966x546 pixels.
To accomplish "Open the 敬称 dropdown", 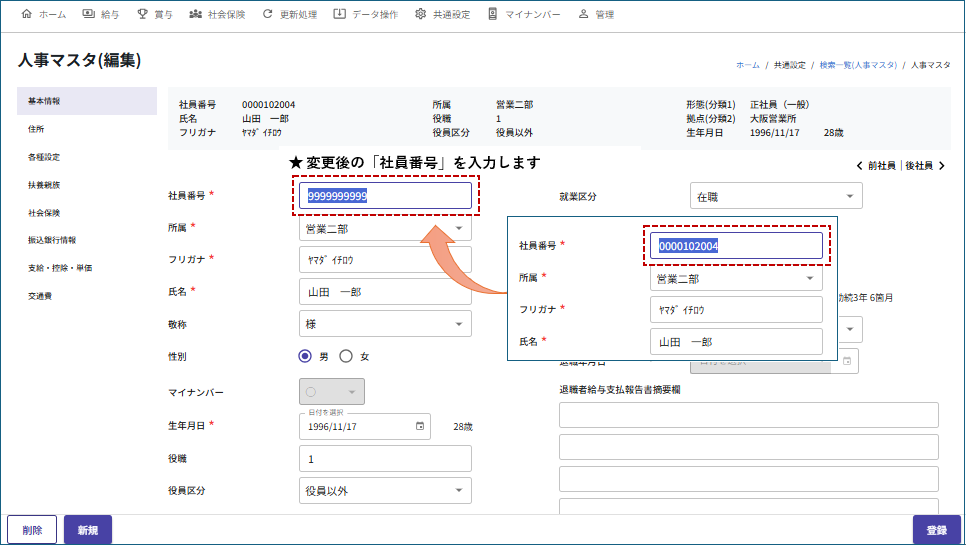I will pos(385,324).
